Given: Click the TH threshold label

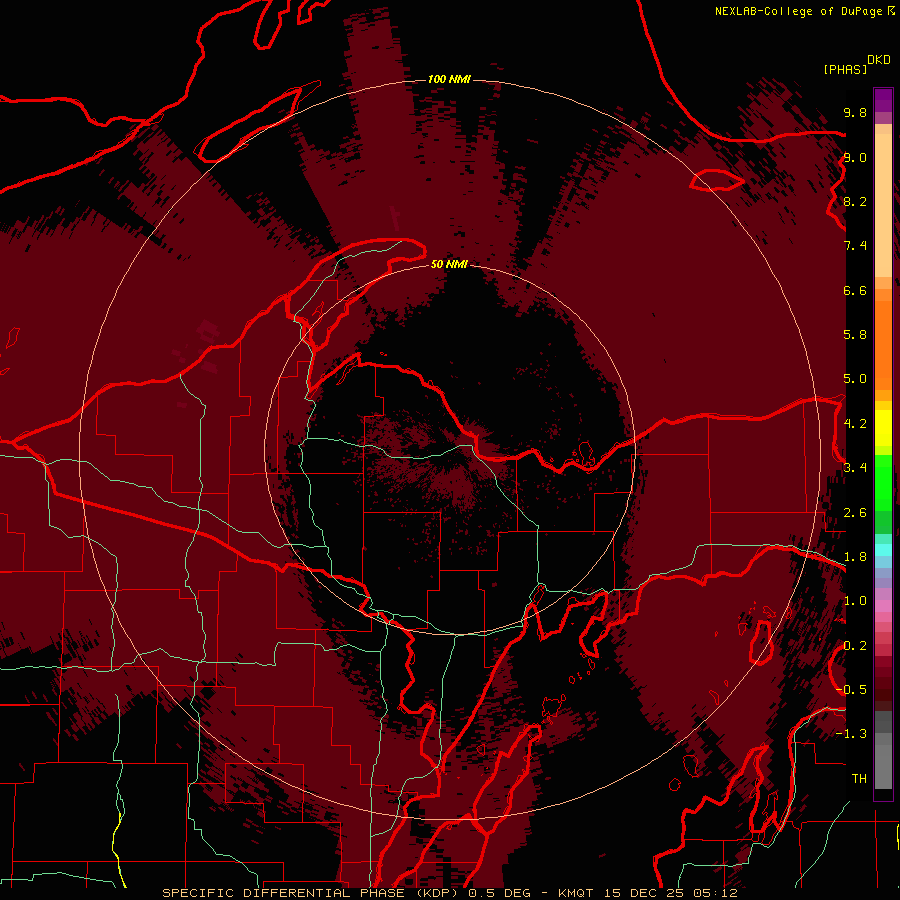Looking at the screenshot, I should [x=859, y=779].
